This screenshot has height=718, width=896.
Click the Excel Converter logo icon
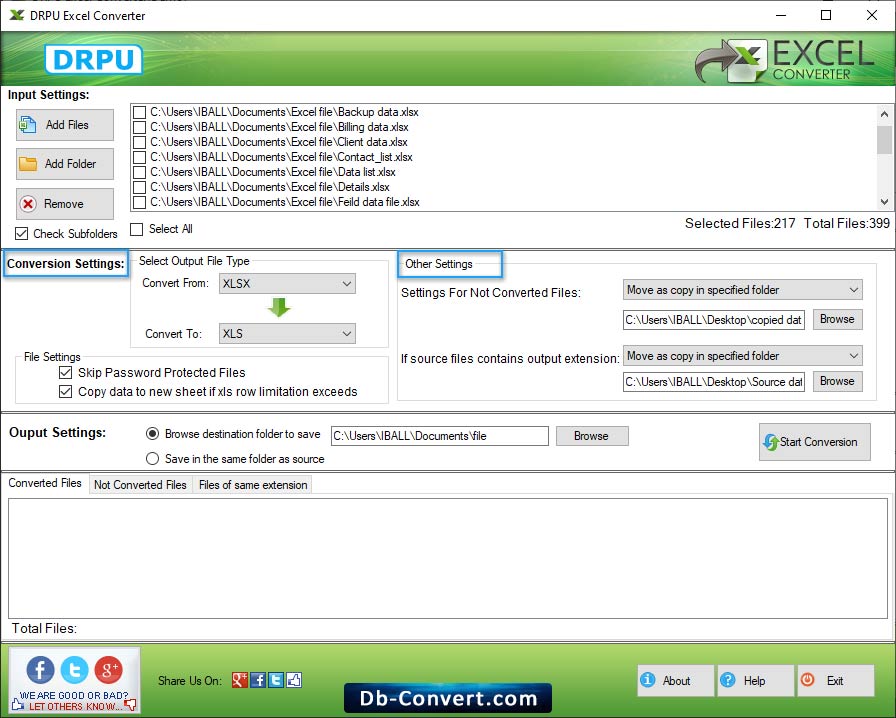[731, 60]
